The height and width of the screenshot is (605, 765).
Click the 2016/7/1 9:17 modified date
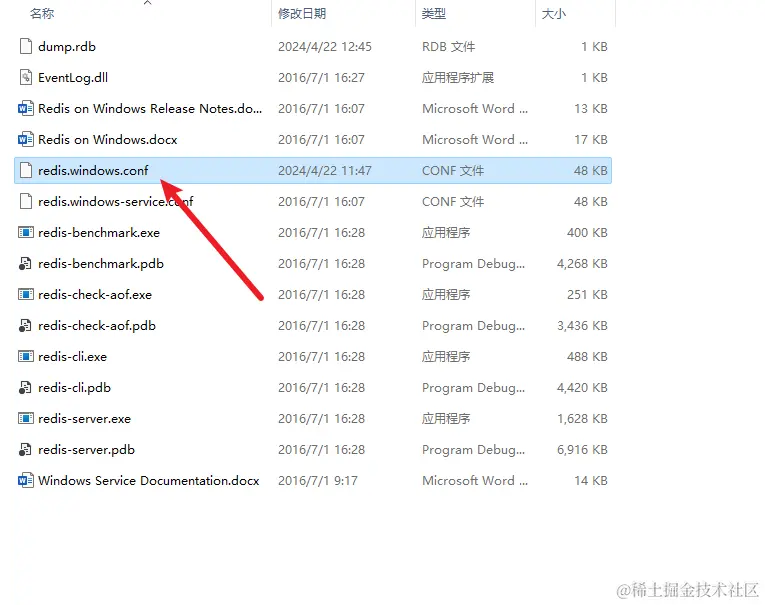click(x=318, y=481)
